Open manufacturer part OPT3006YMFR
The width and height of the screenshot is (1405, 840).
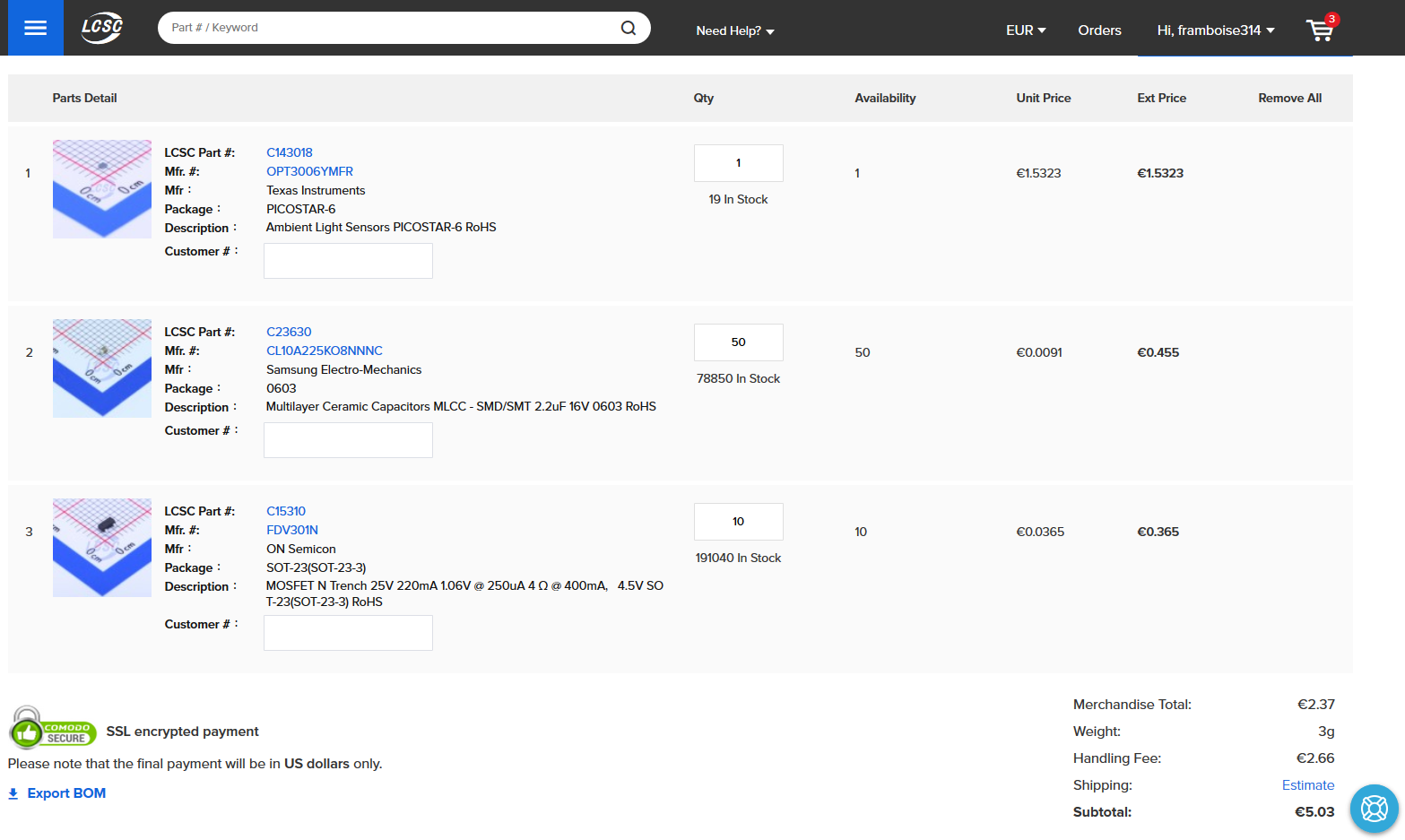coord(309,171)
